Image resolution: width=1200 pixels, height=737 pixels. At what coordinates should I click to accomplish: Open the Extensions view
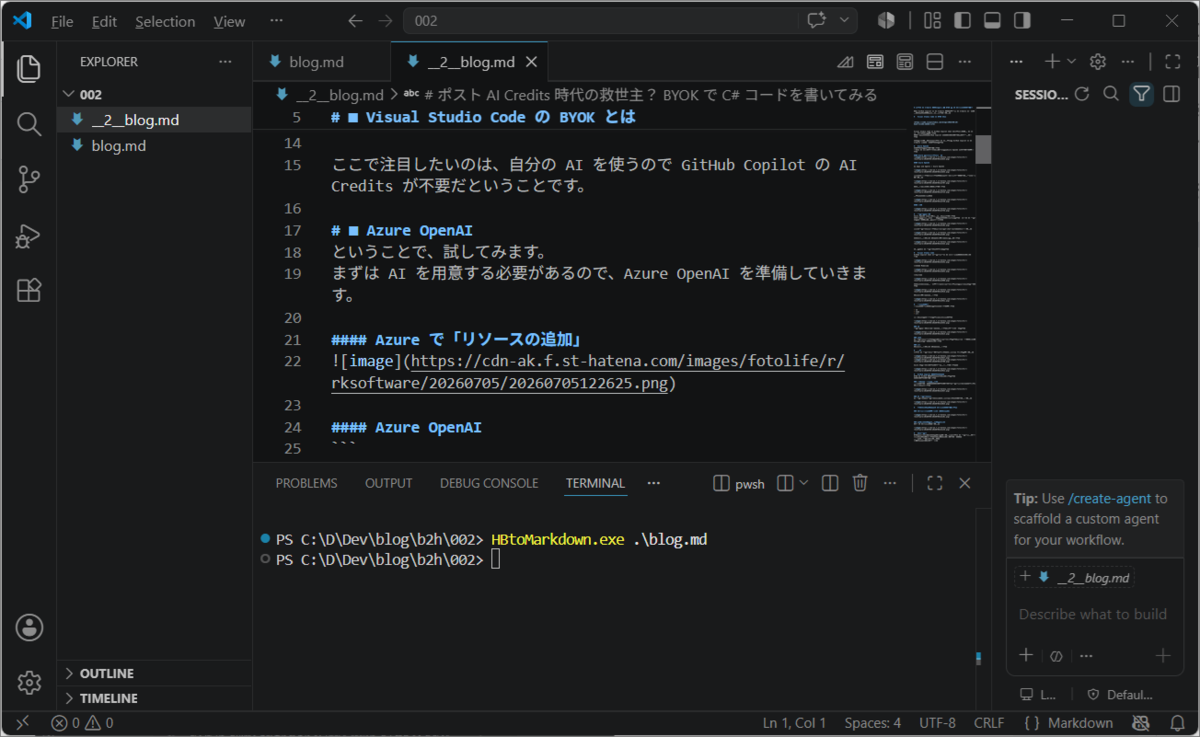(29, 291)
